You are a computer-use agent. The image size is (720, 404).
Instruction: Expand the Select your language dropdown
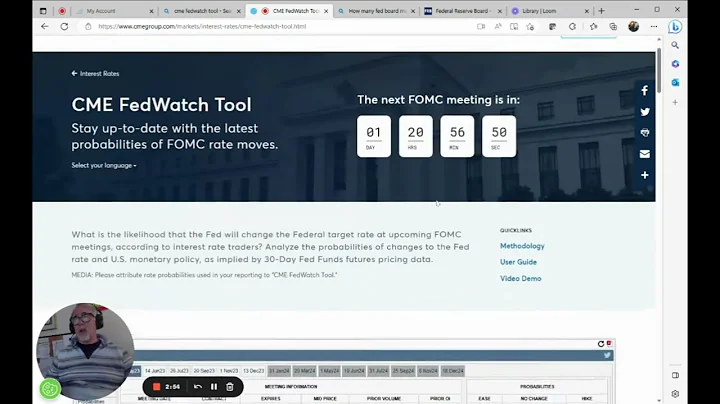104,165
